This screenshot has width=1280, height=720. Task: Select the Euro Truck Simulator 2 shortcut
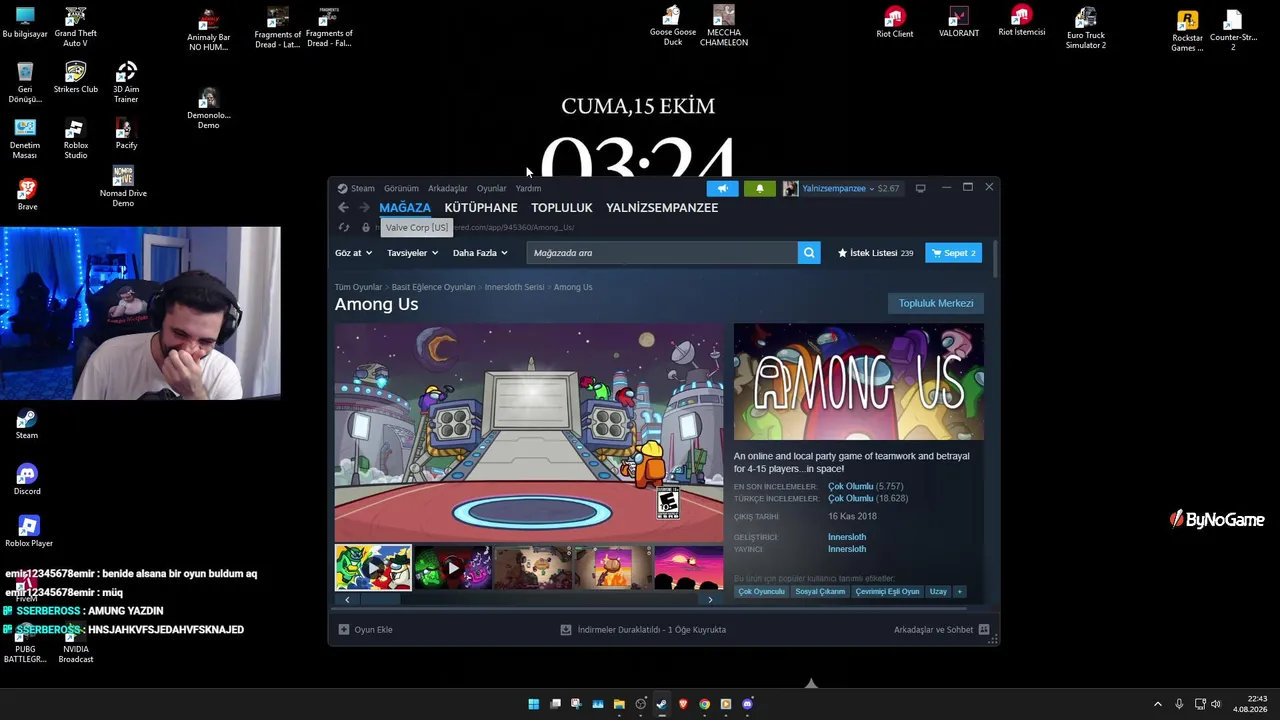(1085, 28)
